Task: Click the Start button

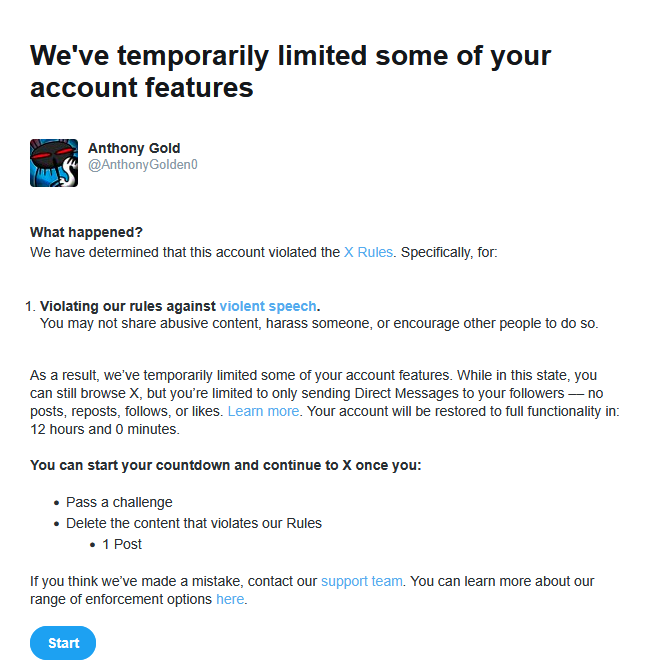Action: [63, 643]
